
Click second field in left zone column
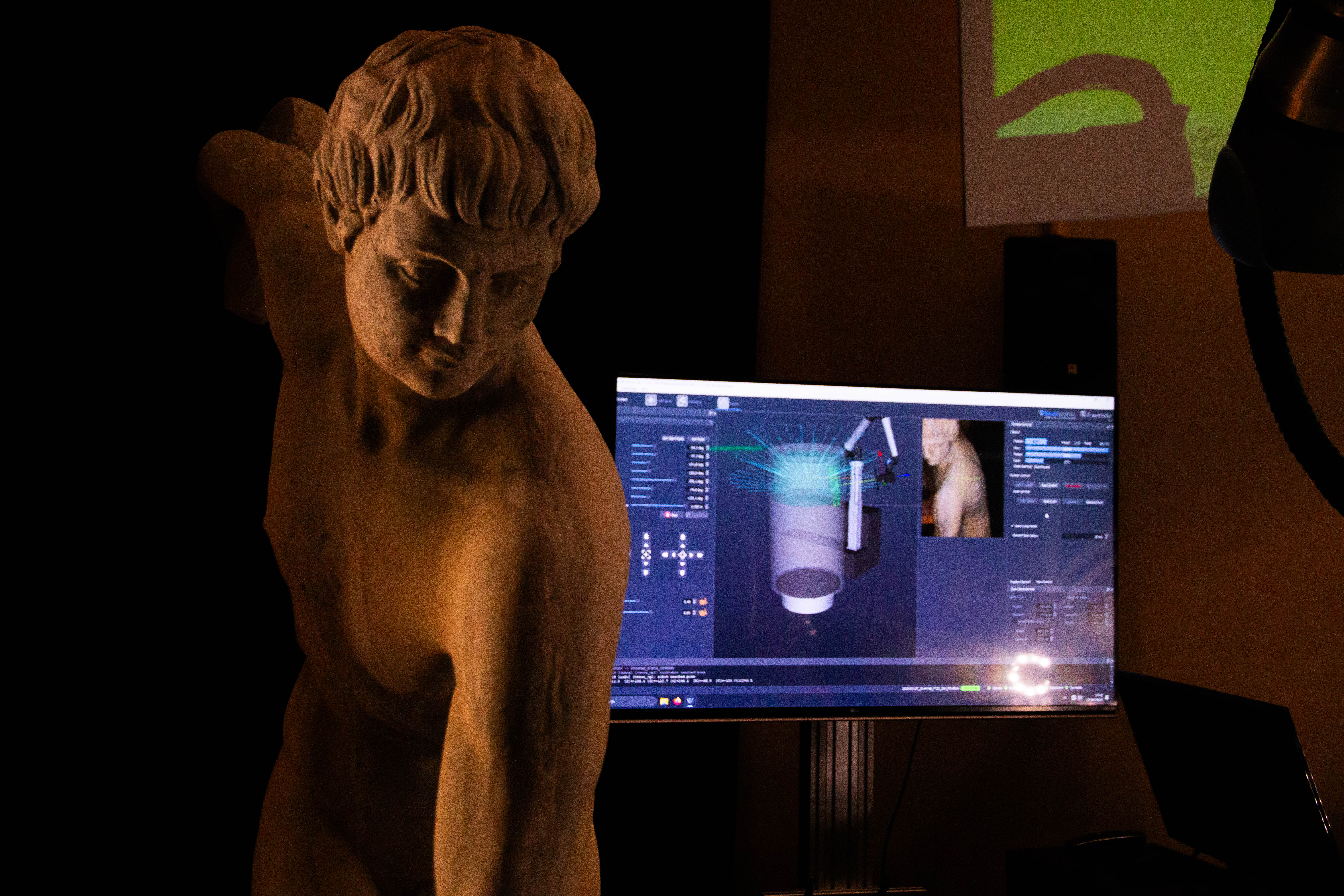point(1045,614)
